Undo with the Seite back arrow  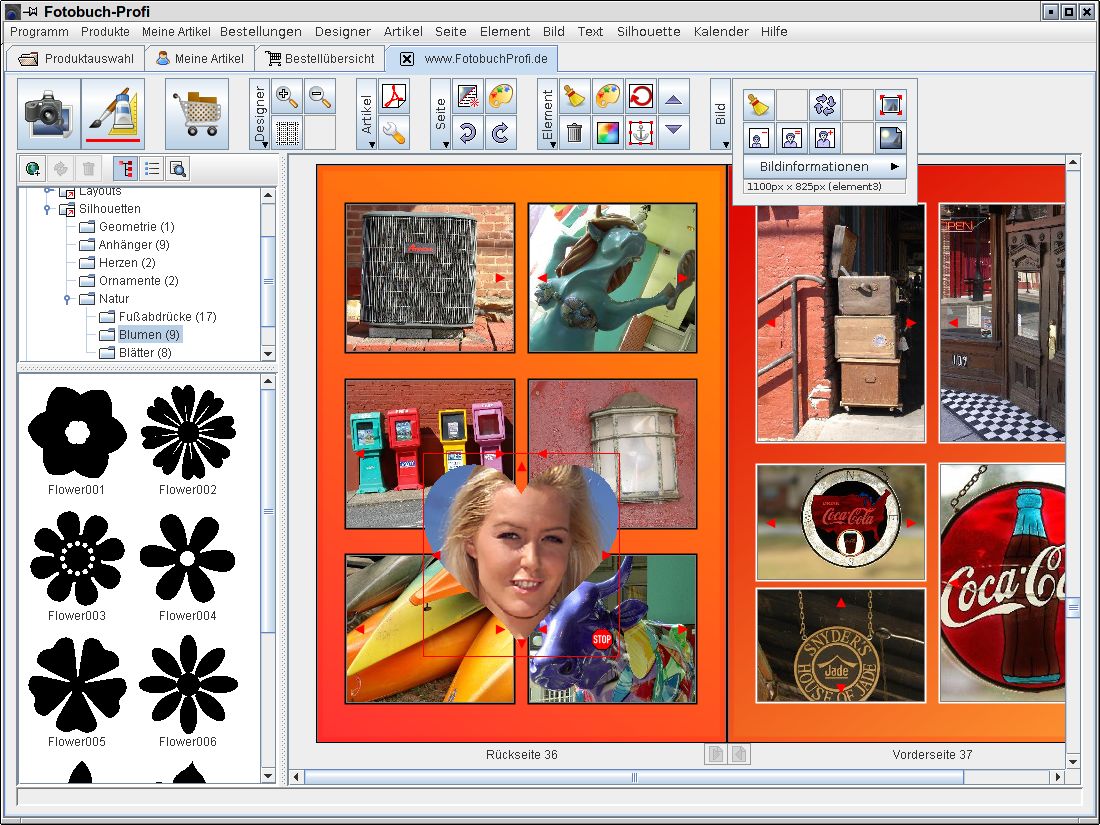click(x=468, y=132)
